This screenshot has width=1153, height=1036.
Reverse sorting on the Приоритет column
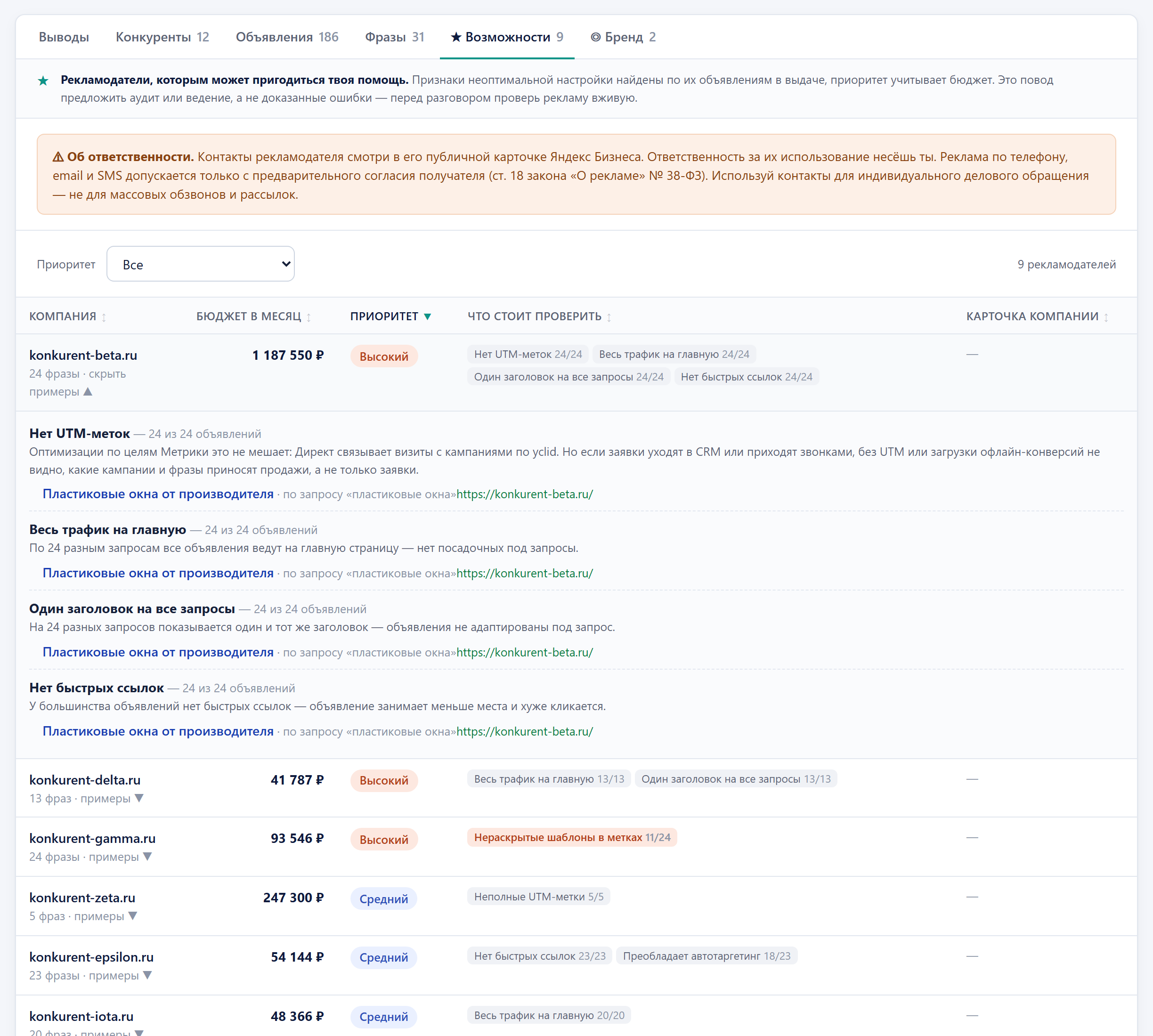[x=390, y=316]
